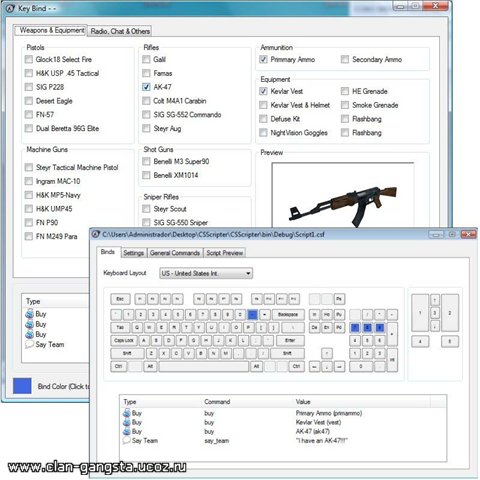Screen dimensions: 480x480
Task: Toggle the Secondary Ammo checkbox
Action: click(x=345, y=59)
